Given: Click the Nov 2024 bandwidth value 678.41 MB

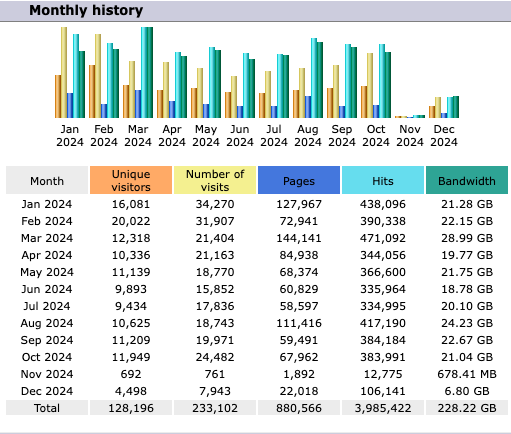Looking at the screenshot, I should pyautogui.click(x=467, y=374).
